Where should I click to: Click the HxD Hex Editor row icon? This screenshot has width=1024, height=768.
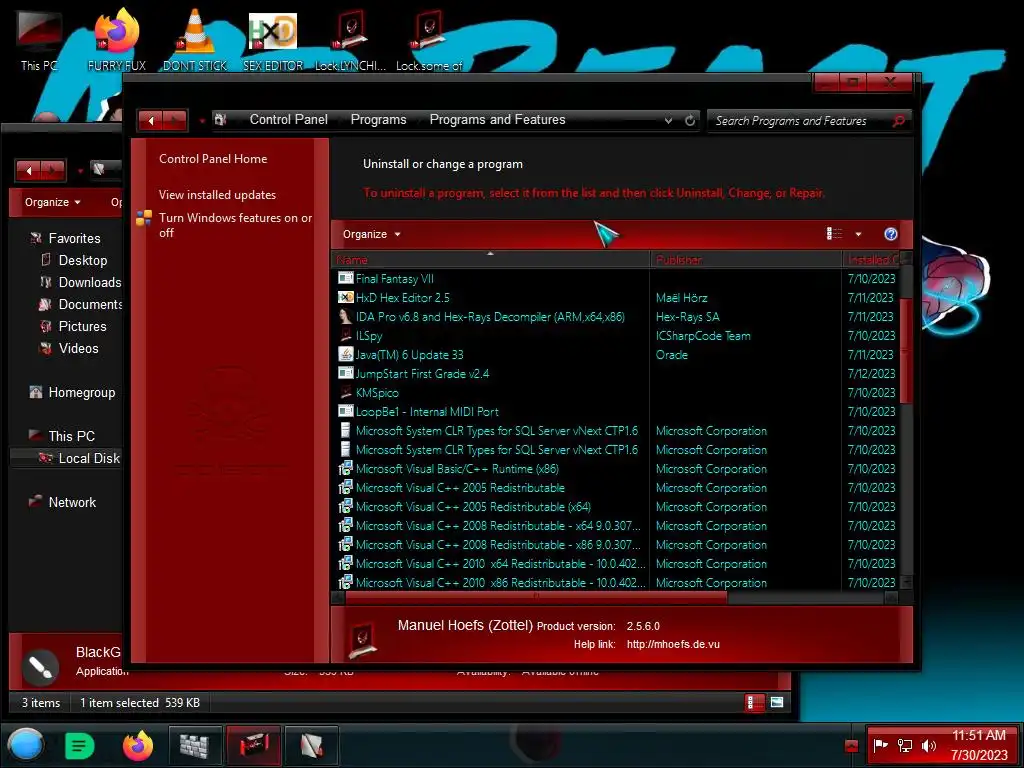tap(345, 297)
